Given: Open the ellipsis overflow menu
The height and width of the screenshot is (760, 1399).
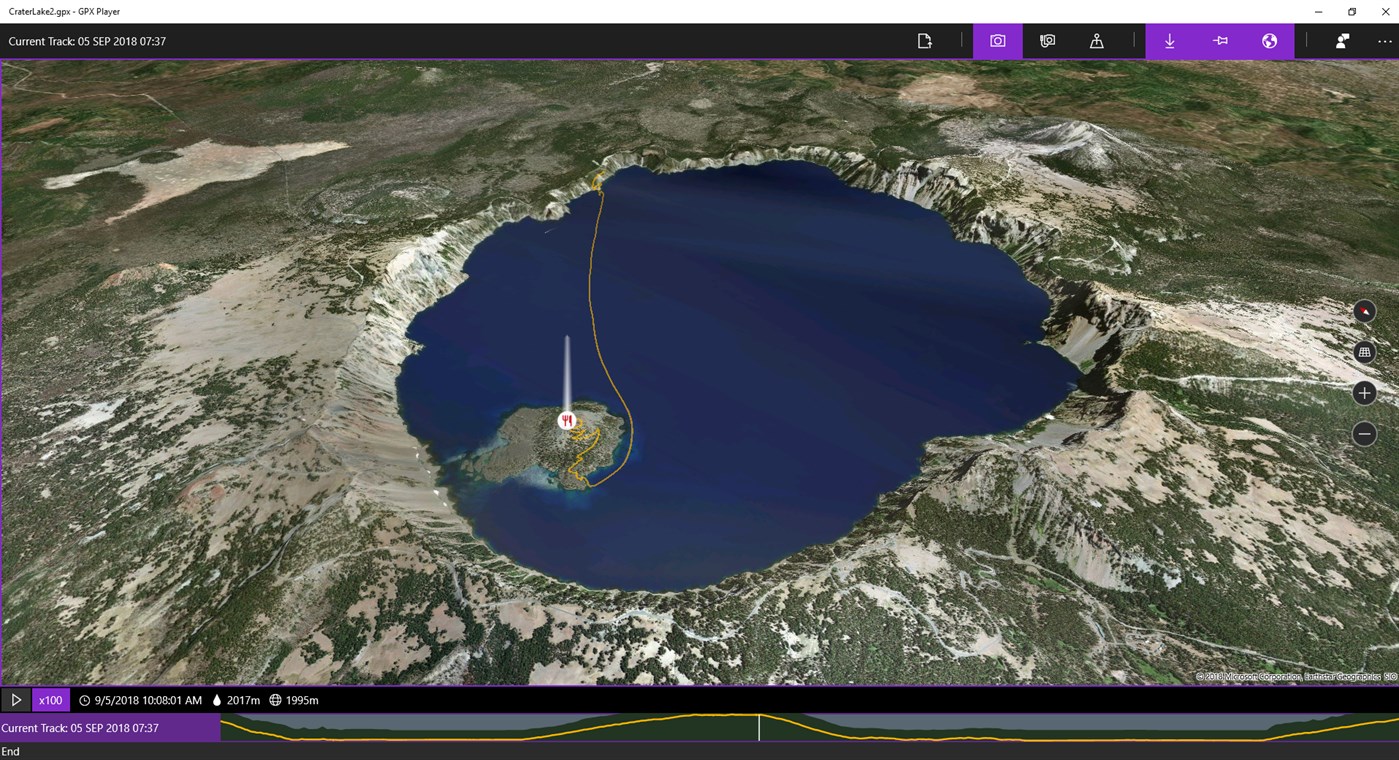Looking at the screenshot, I should pyautogui.click(x=1384, y=40).
